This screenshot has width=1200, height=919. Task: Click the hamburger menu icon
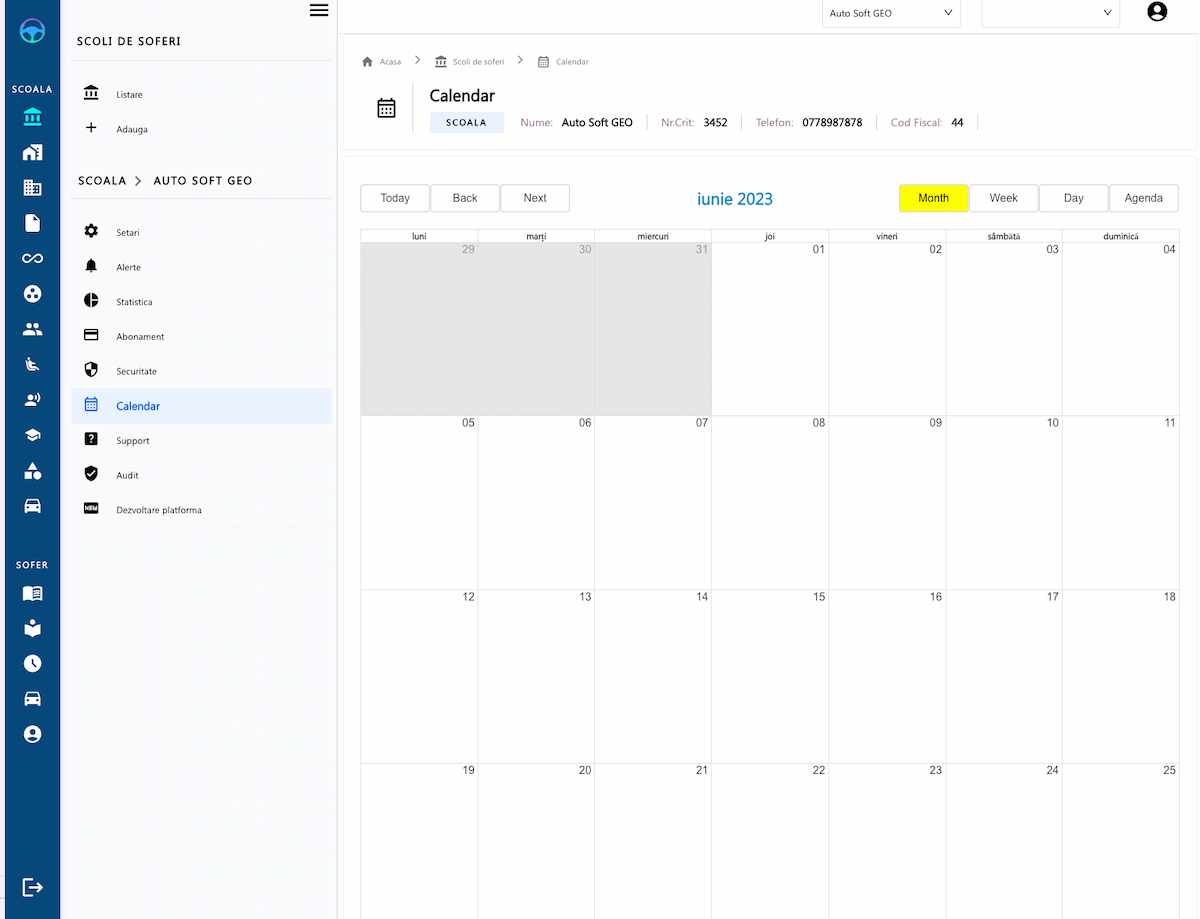point(319,10)
